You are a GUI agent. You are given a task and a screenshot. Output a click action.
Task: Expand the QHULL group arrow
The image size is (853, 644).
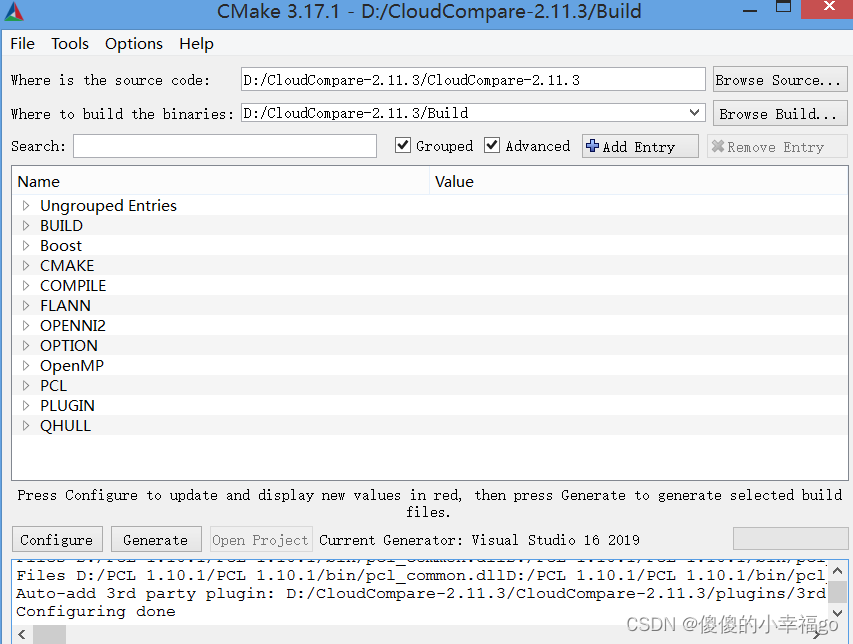tap(26, 426)
